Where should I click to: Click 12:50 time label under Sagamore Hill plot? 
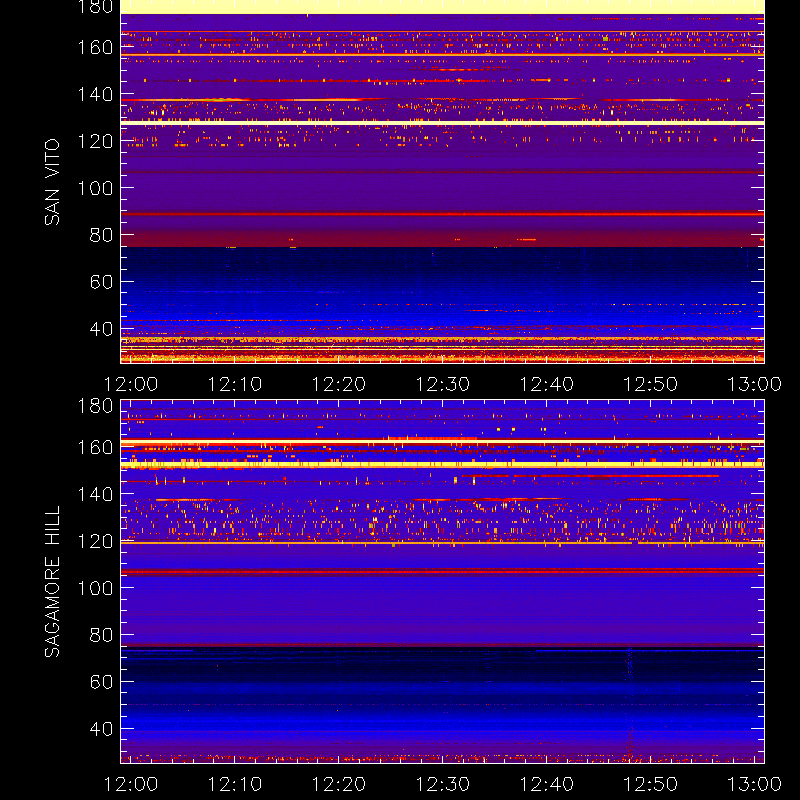click(x=651, y=784)
